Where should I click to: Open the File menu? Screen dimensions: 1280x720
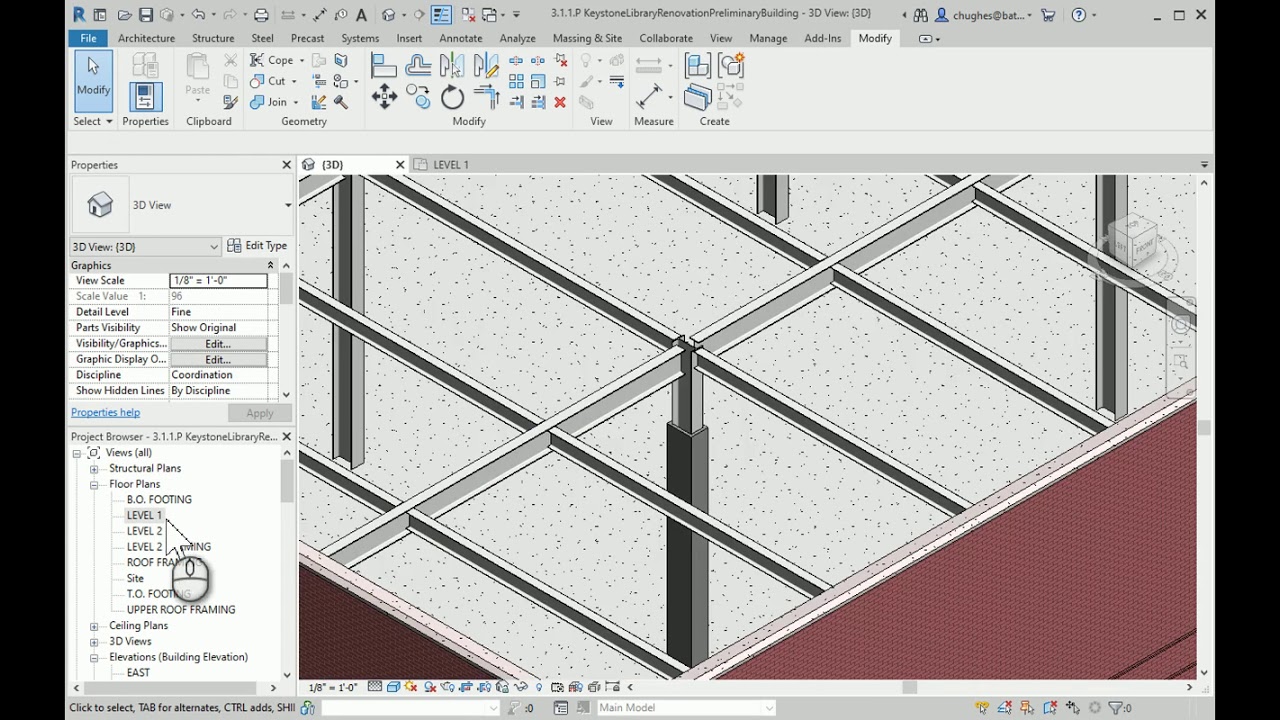click(88, 38)
